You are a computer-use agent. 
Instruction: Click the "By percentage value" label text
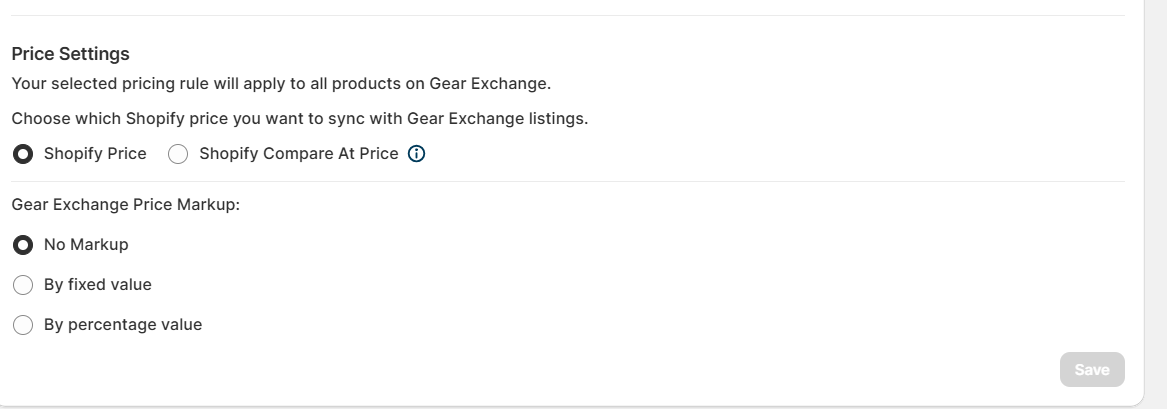coord(123,325)
